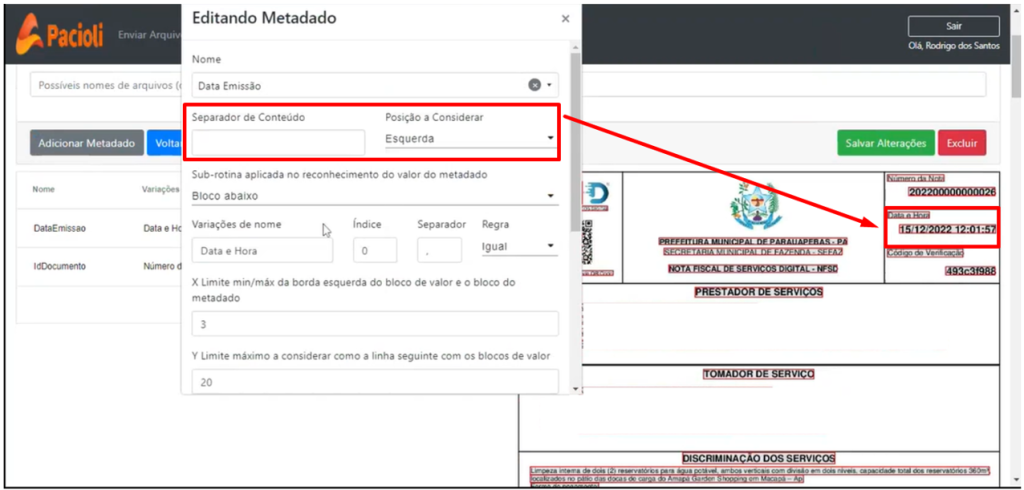This screenshot has width=1024, height=490.
Task: Select the DataEmissao table row
Action: click(99, 229)
